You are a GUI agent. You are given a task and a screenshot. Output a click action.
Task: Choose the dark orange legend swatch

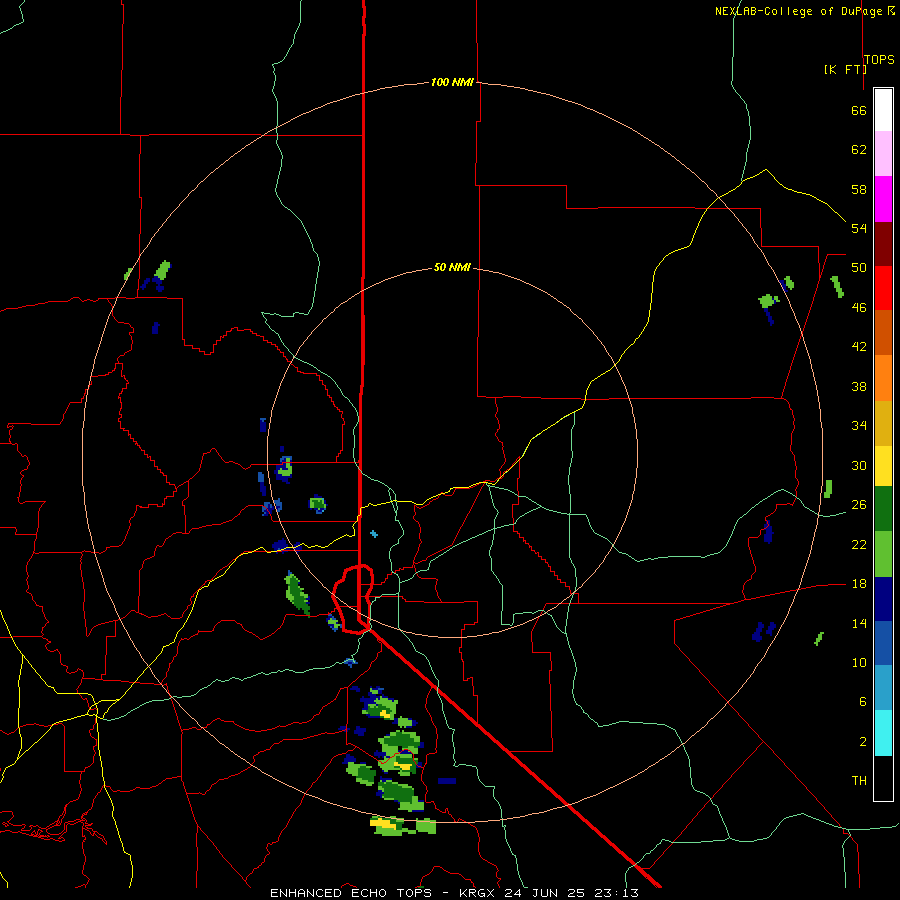point(883,332)
